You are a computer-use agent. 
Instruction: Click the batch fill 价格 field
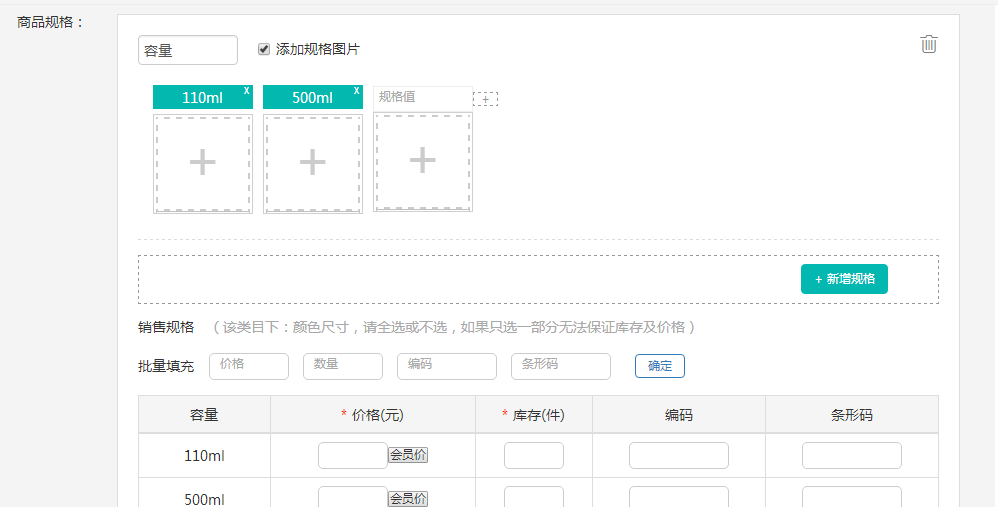pyautogui.click(x=248, y=366)
